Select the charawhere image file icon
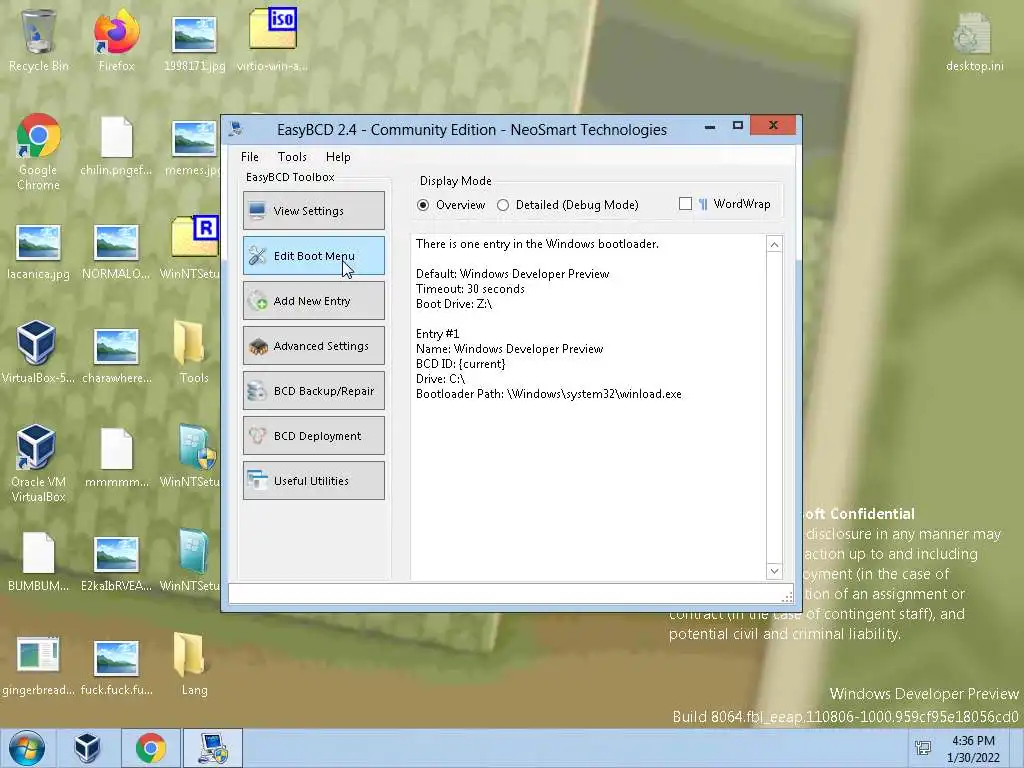Screen dimensions: 1024x768 116,355
